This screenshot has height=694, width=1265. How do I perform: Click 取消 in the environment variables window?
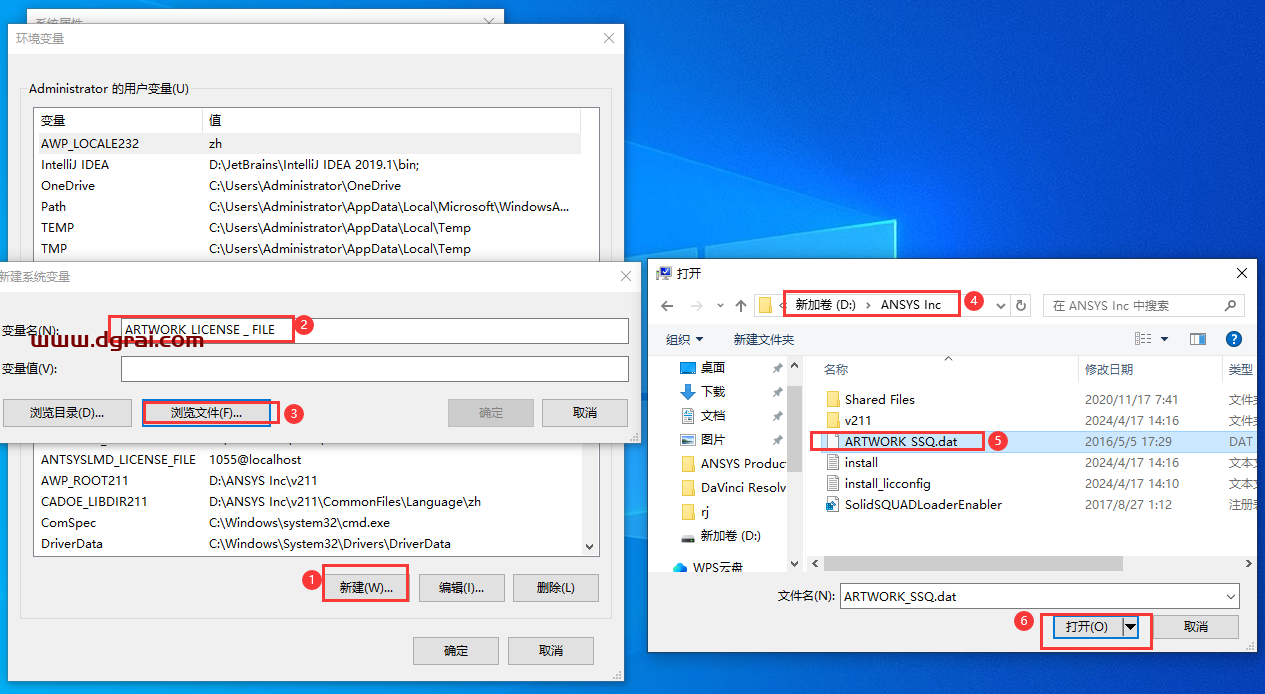coord(551,650)
